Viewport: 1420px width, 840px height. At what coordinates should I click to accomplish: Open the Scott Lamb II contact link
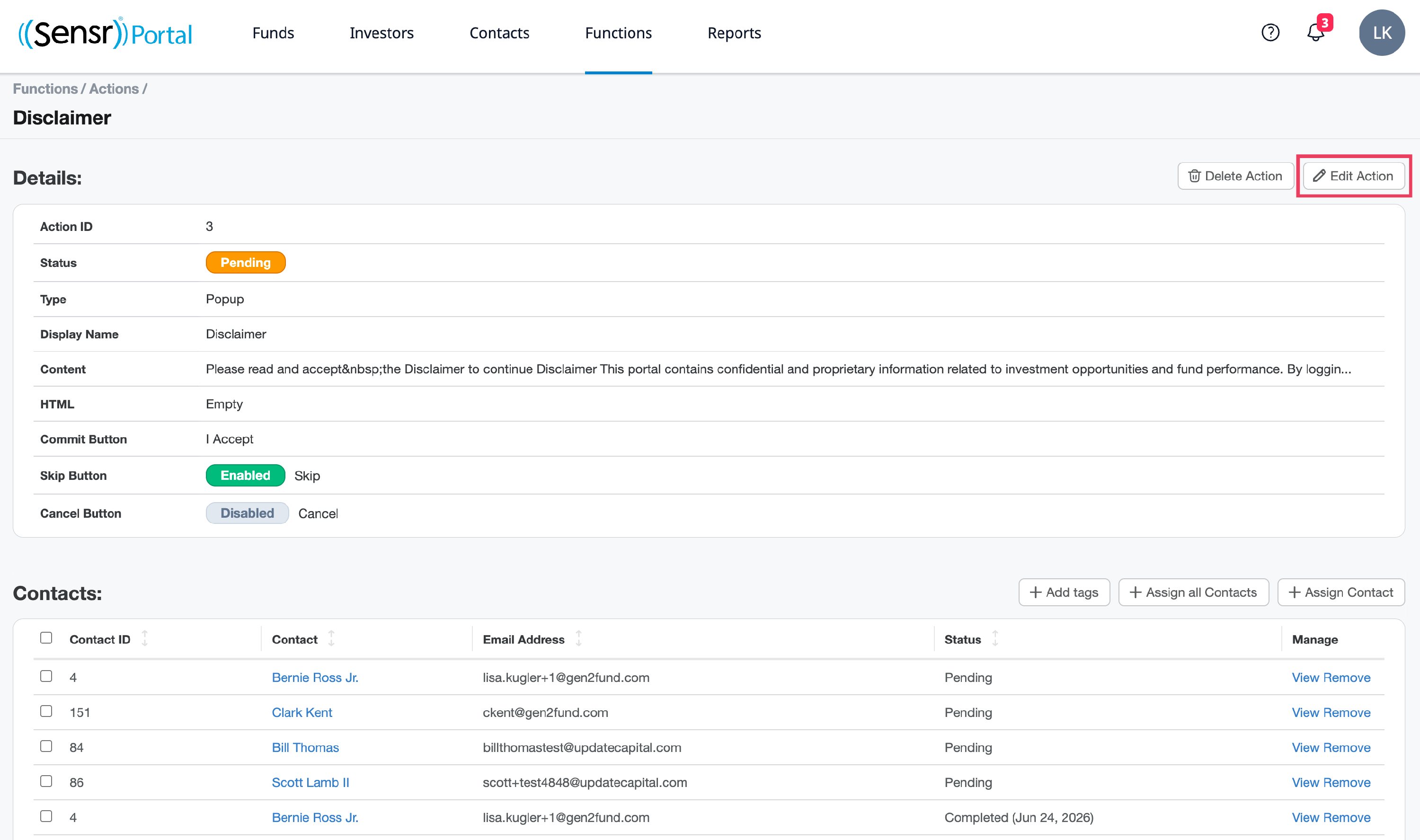(310, 783)
